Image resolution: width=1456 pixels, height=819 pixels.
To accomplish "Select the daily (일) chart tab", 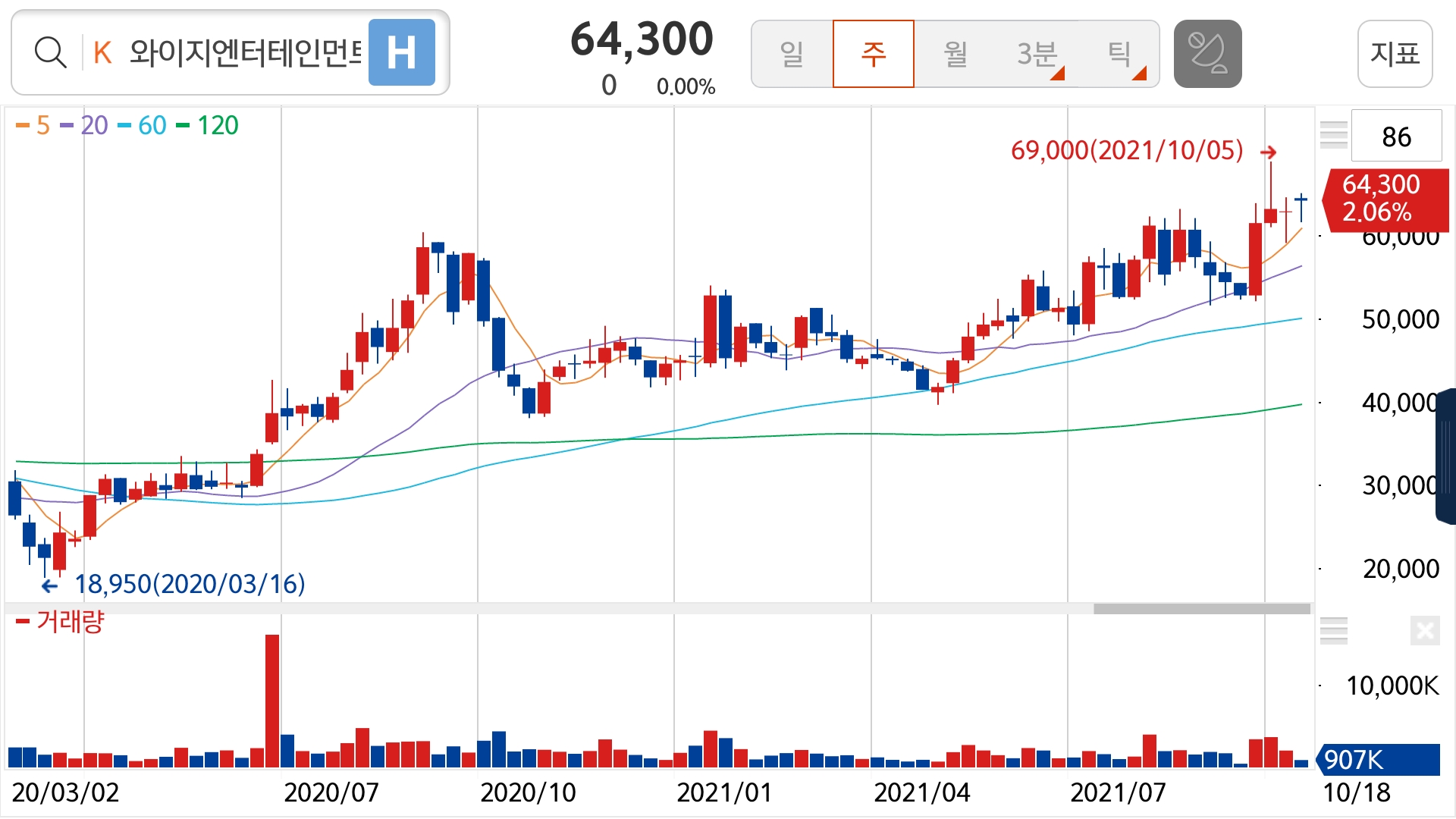I will (x=792, y=53).
